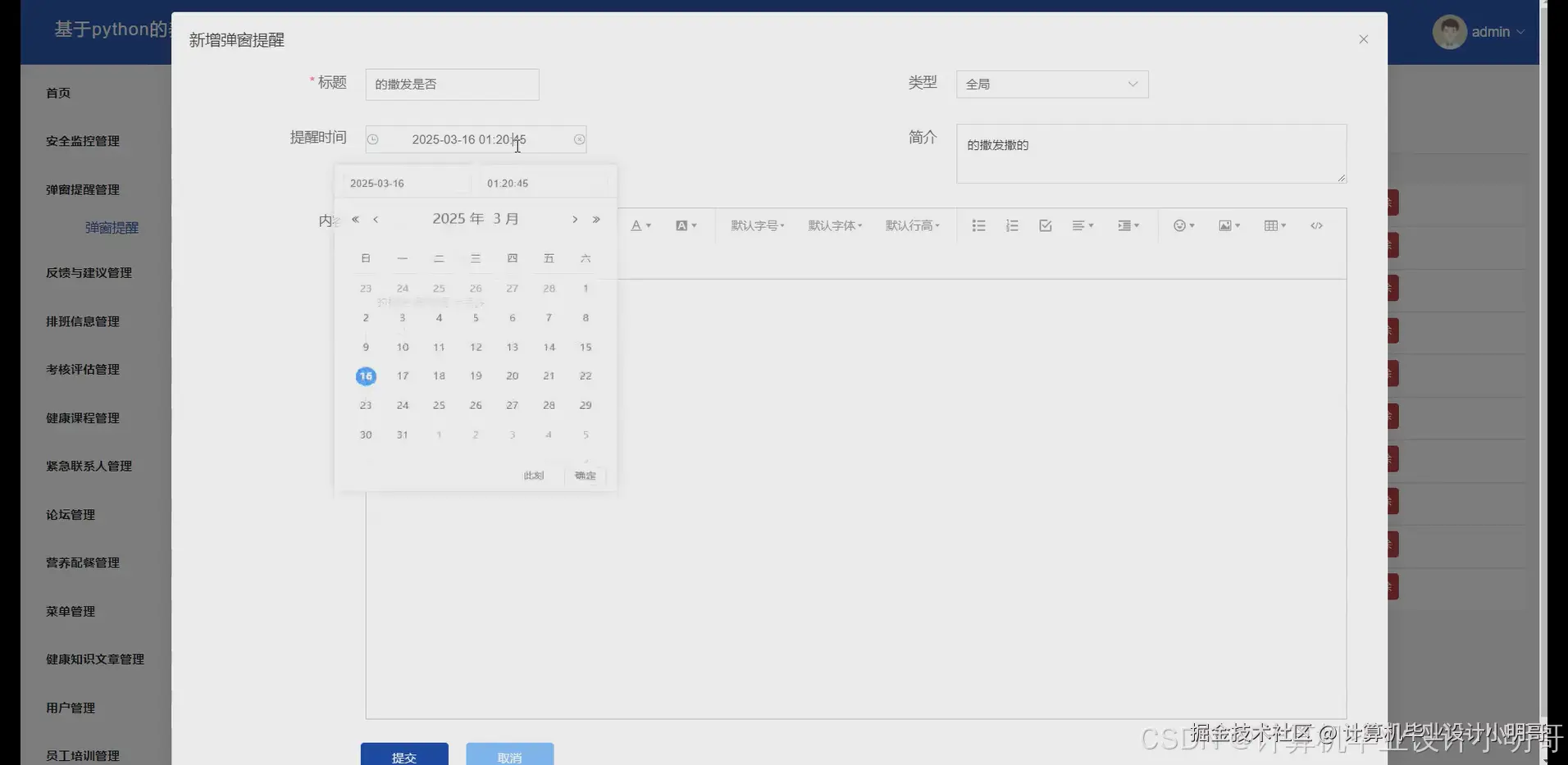Click 此刻 to pick the current time
This screenshot has height=765, width=1568.
pos(533,476)
